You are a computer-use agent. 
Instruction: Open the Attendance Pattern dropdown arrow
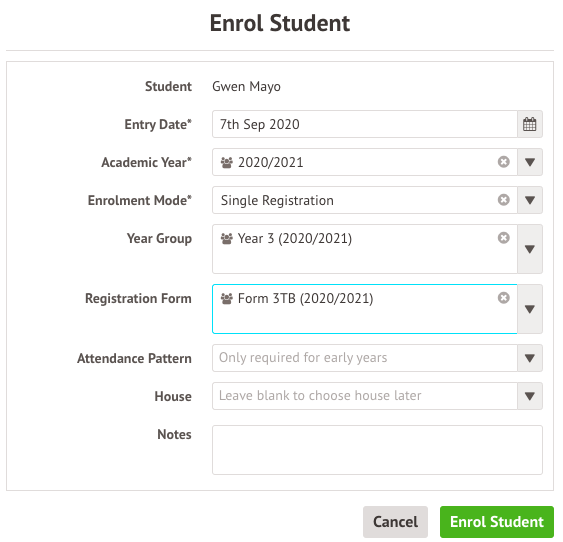pyautogui.click(x=530, y=358)
